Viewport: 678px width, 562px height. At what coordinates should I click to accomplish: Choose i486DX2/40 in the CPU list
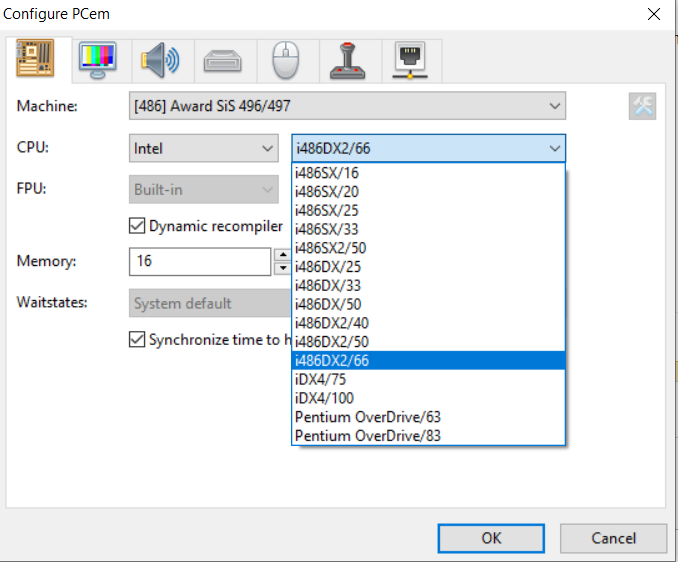(429, 323)
